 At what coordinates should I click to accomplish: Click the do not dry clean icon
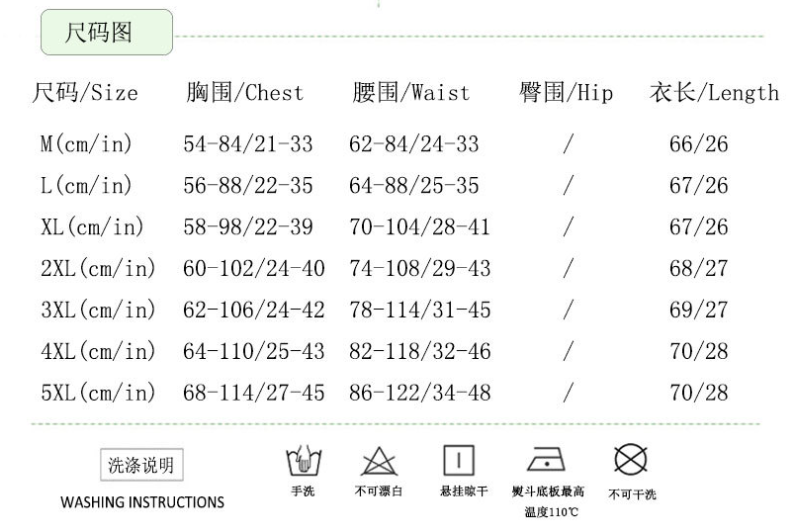pos(625,461)
